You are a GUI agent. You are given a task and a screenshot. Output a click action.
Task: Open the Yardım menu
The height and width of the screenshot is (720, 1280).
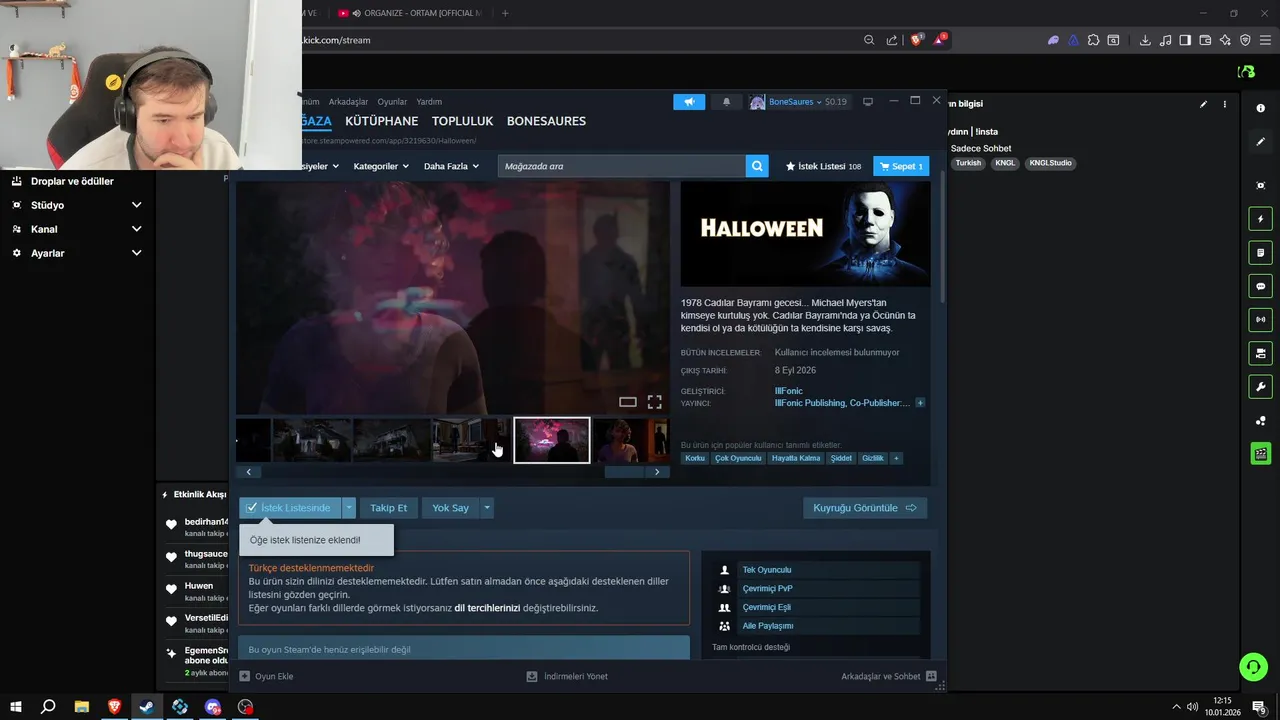point(429,102)
